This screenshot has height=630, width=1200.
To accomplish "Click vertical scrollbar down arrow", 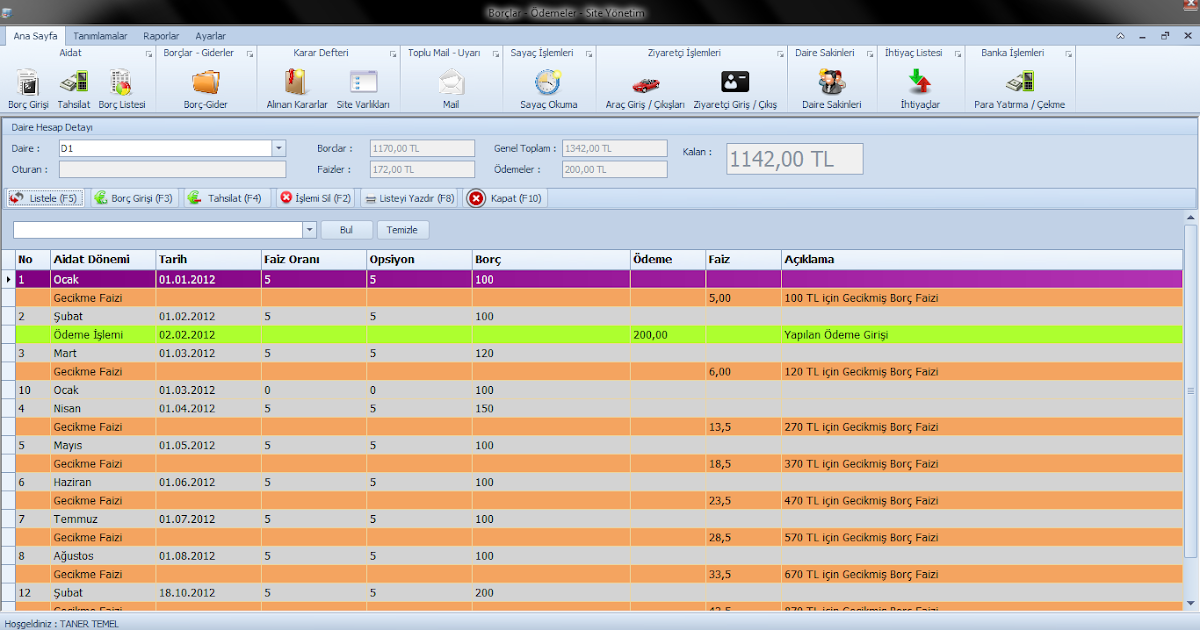I will [x=1190, y=604].
